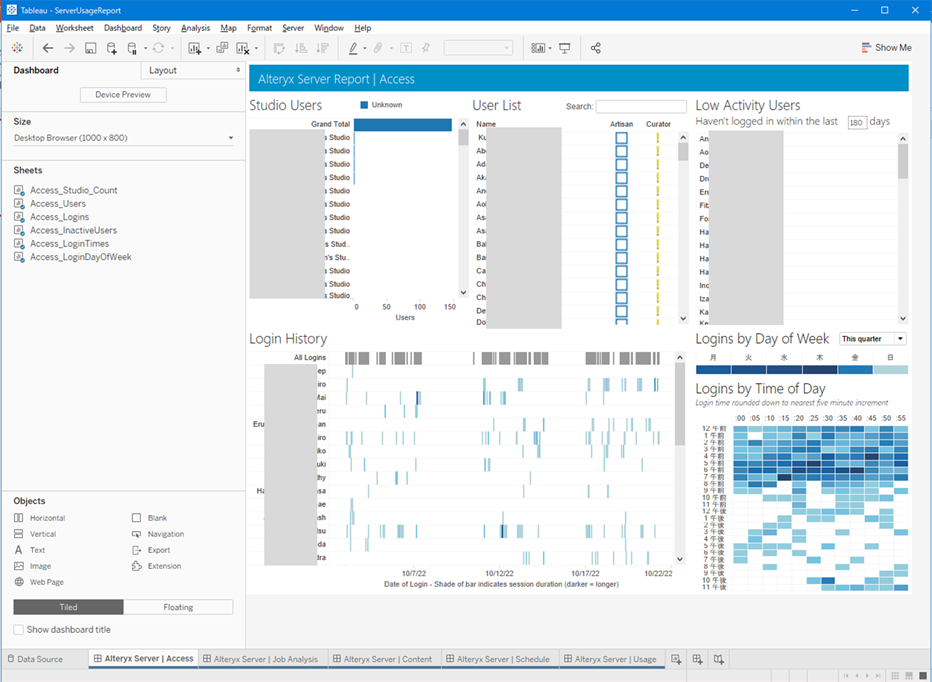Click the New Dashboard icon in bottom tabs
This screenshot has height=682, width=932.
[x=697, y=659]
